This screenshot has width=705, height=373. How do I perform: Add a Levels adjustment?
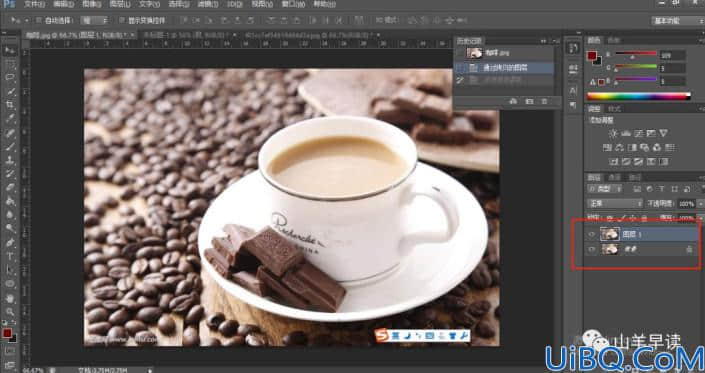(x=626, y=133)
